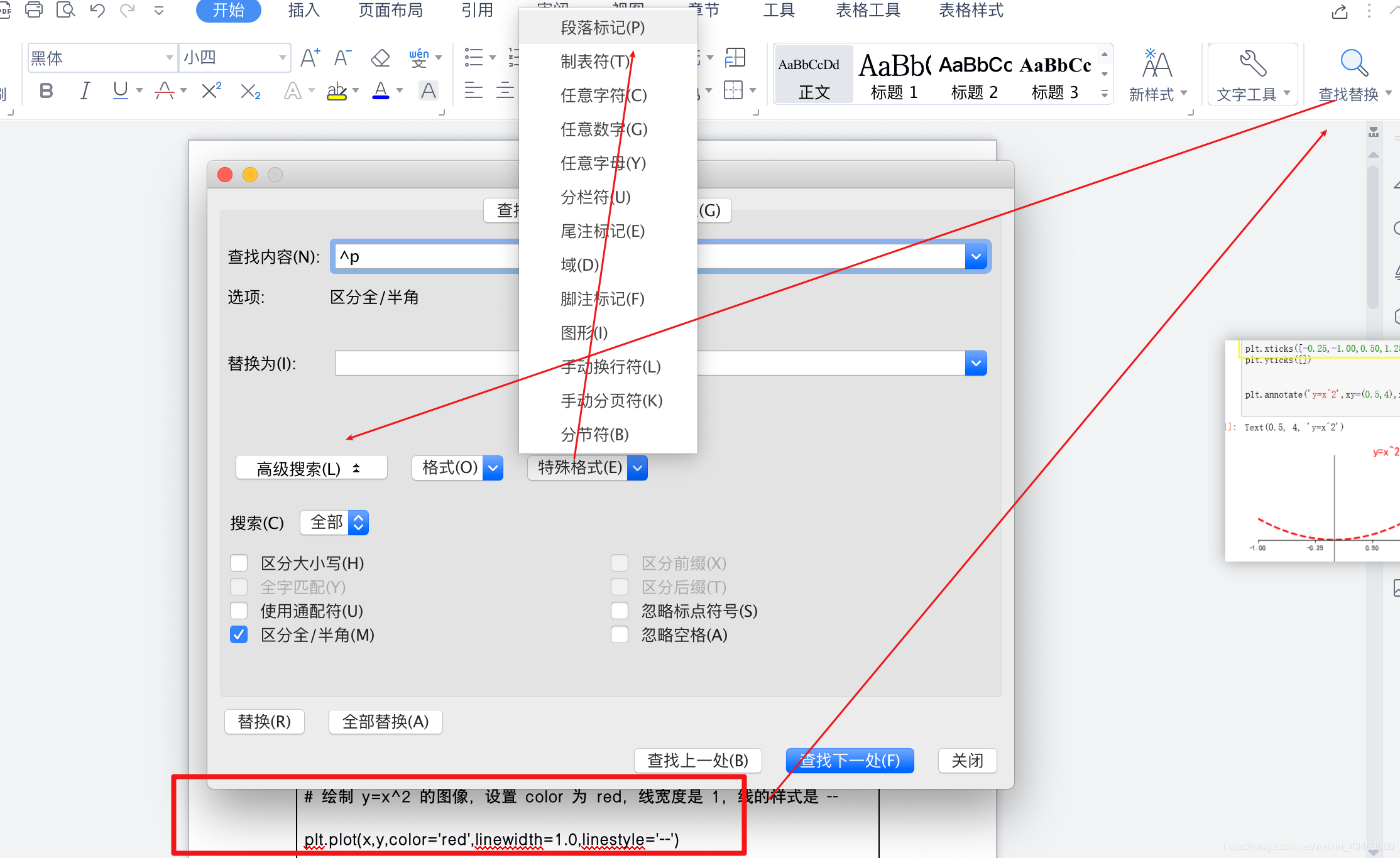Click the 查找内容(N) input field
Image resolution: width=1400 pixels, height=858 pixels.
click(648, 256)
